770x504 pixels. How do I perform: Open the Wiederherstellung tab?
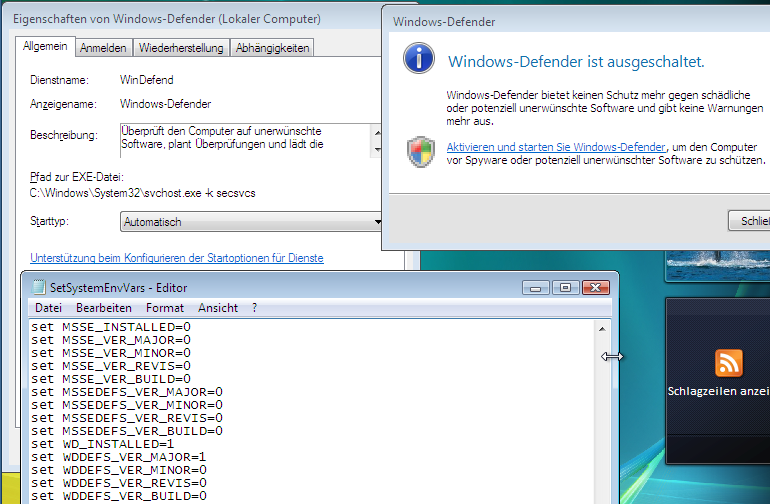(181, 47)
